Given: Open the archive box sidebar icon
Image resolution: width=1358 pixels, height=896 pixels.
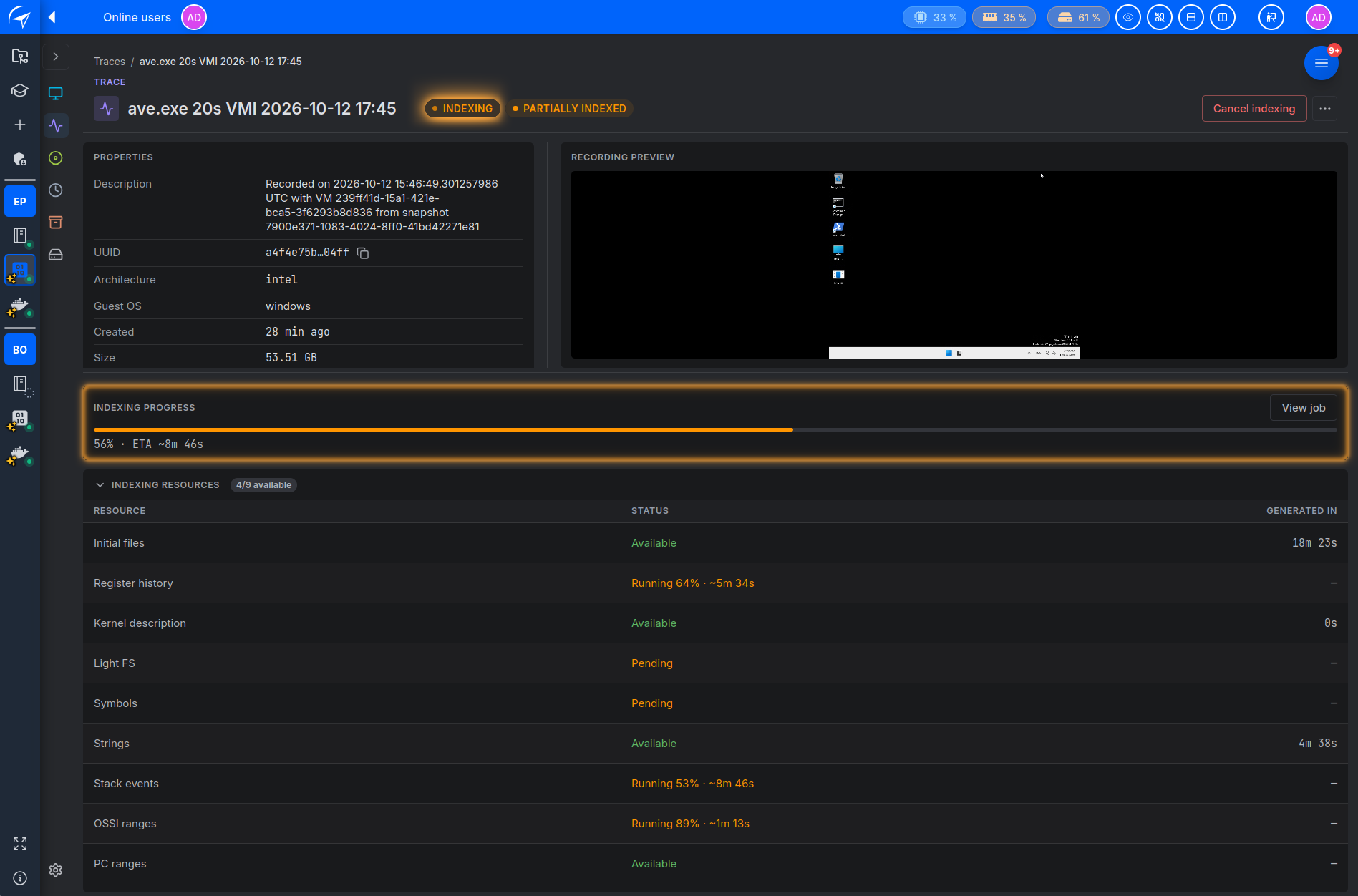Looking at the screenshot, I should coord(56,223).
